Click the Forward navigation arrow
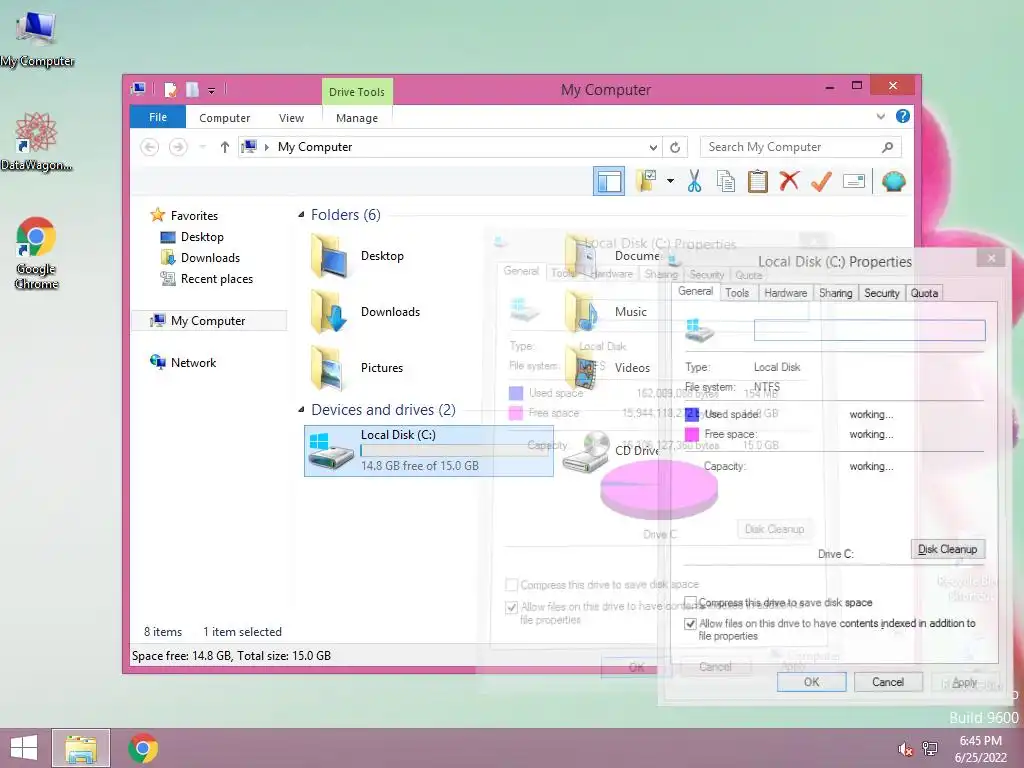1024x768 pixels. point(178,147)
